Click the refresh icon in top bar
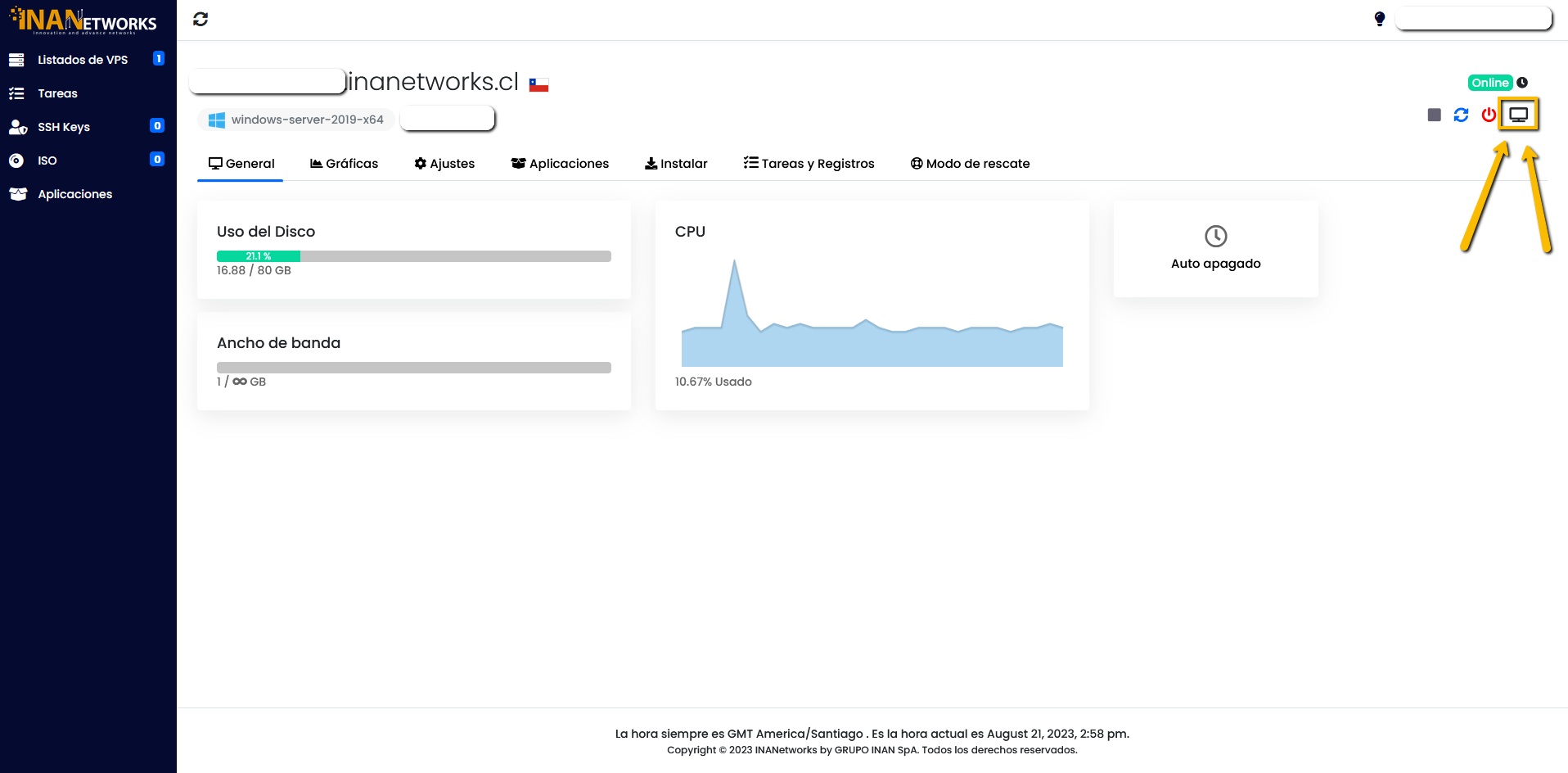The height and width of the screenshot is (773, 1568). click(201, 19)
